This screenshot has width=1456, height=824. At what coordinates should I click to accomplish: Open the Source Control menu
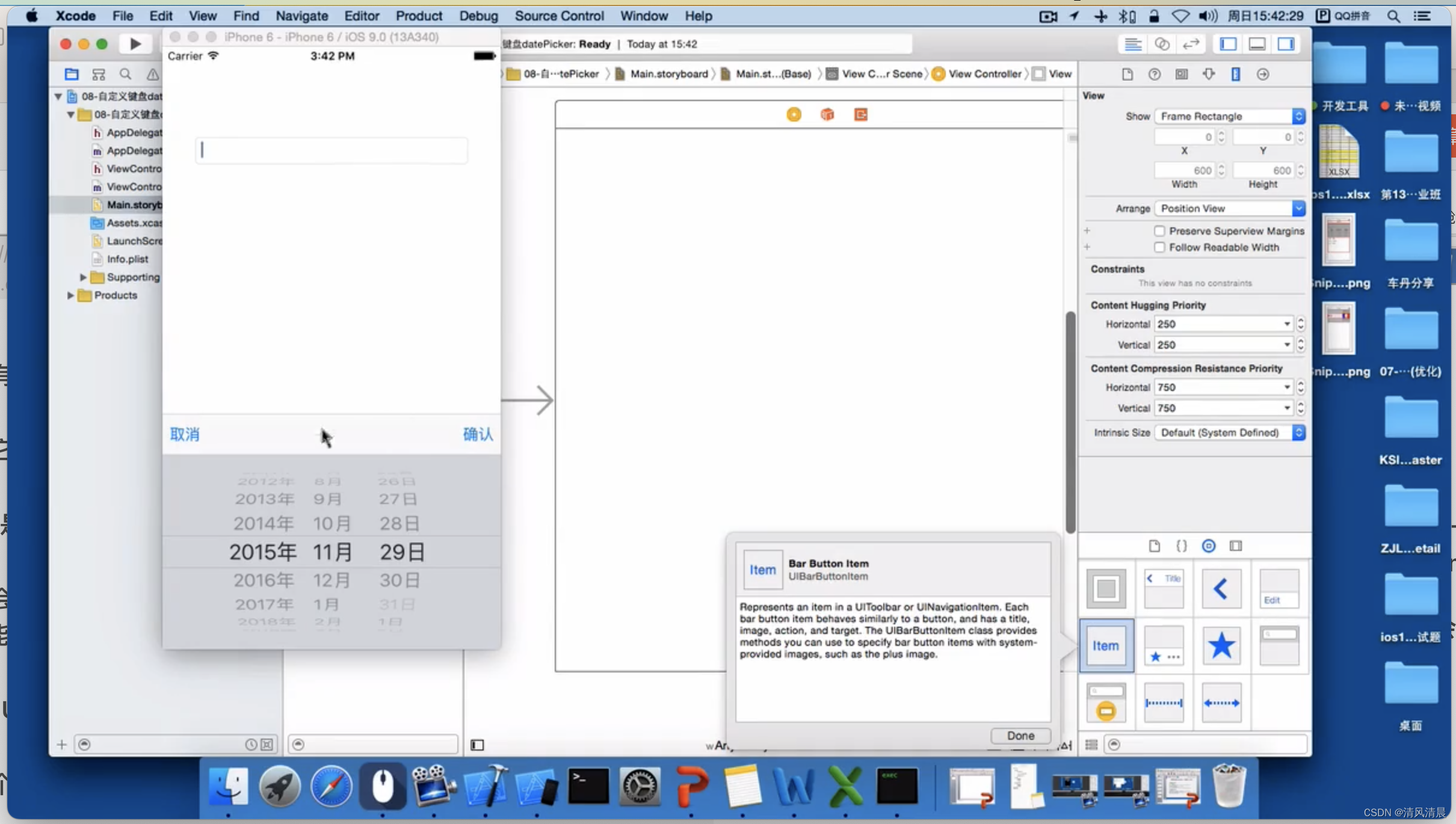click(559, 16)
